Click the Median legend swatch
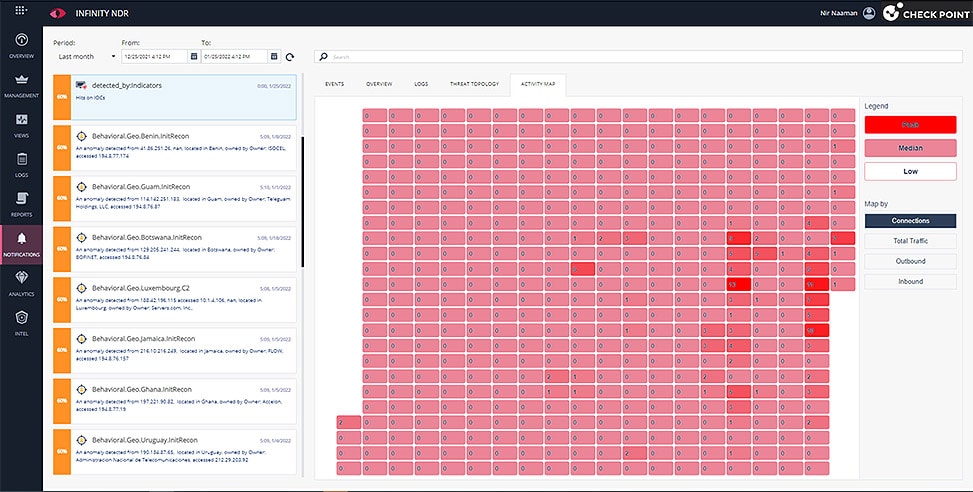The height and width of the screenshot is (492, 973). (x=910, y=148)
